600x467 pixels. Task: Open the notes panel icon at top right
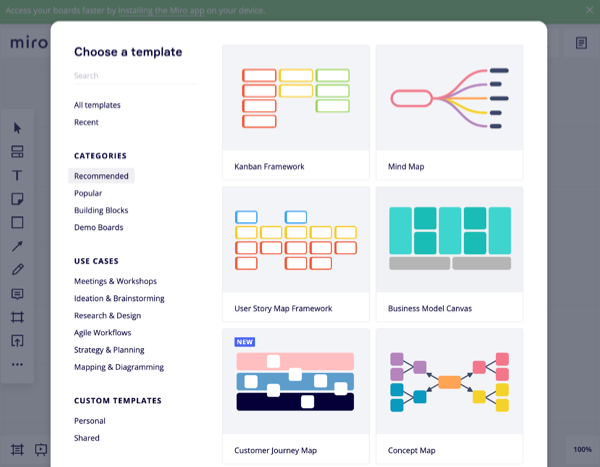point(581,43)
